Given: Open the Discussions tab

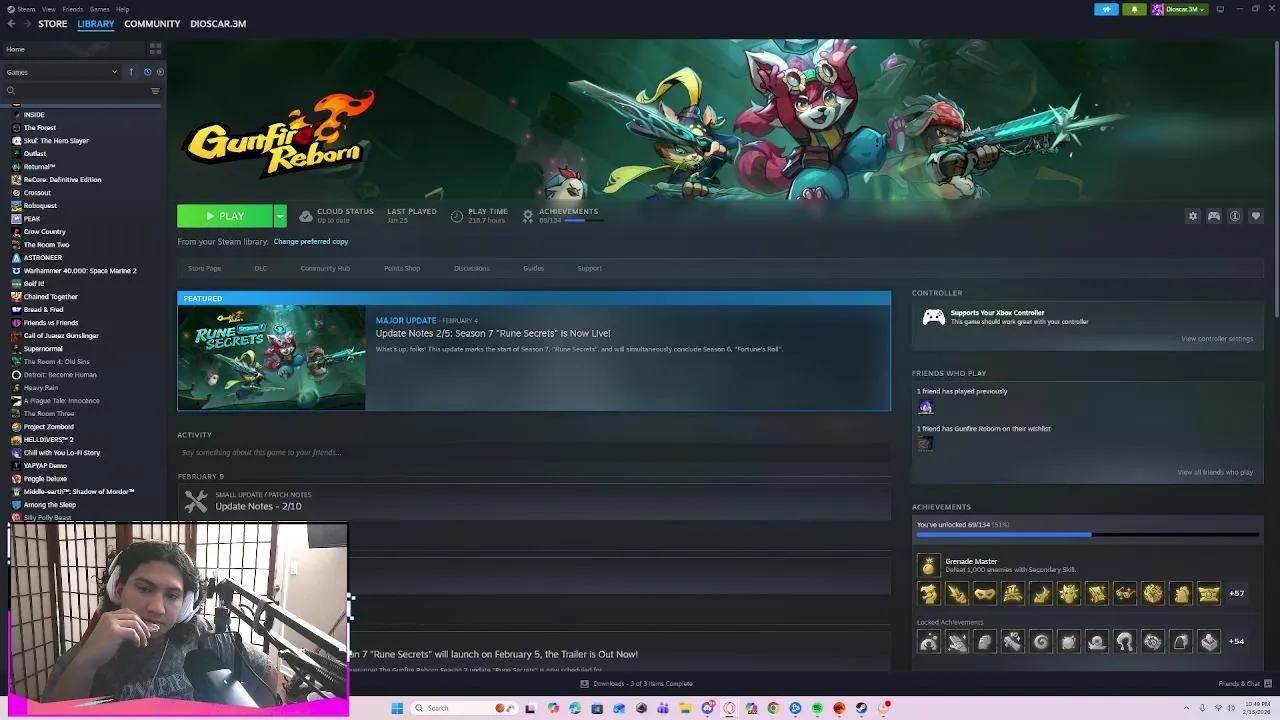Looking at the screenshot, I should (472, 268).
